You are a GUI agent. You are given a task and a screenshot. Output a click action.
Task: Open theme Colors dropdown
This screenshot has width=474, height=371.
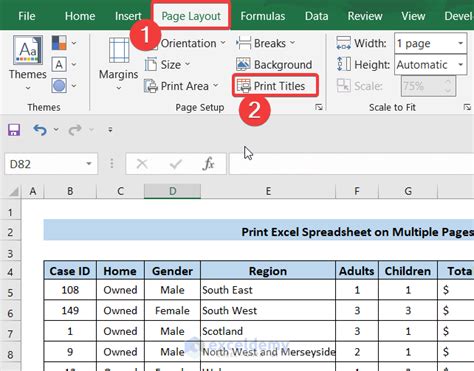pyautogui.click(x=64, y=43)
